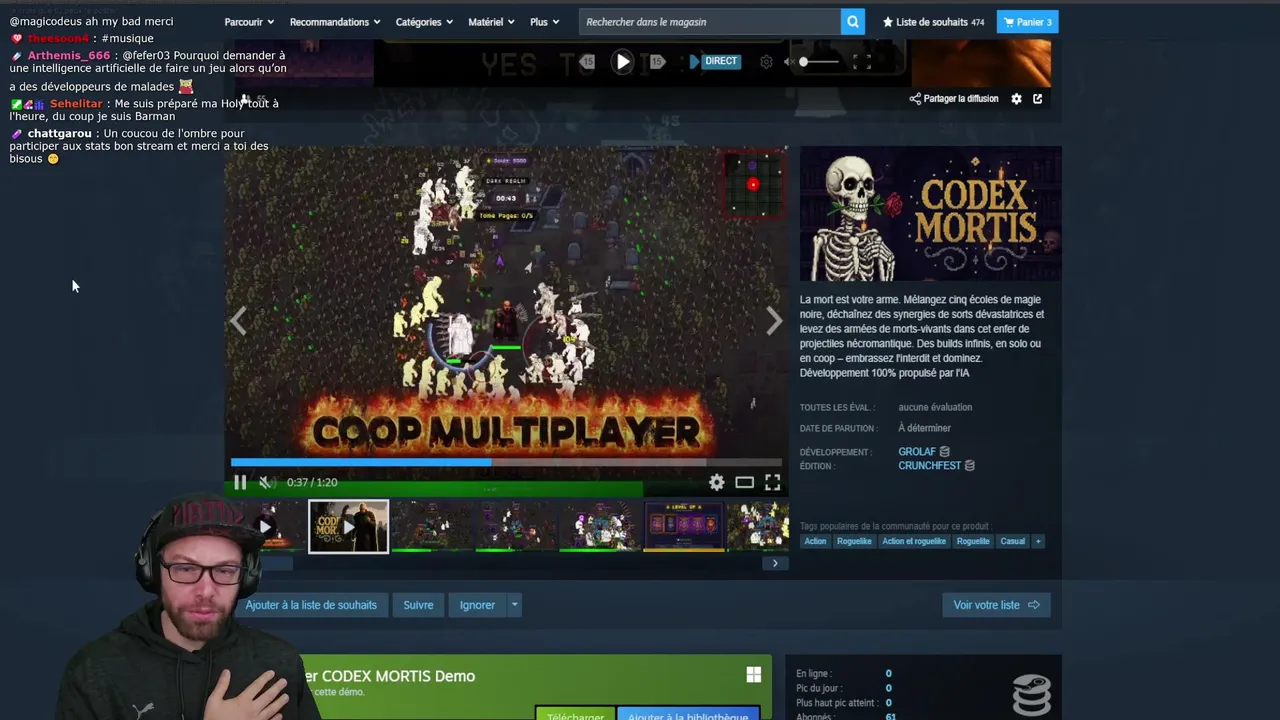Open Liste de souhaits 474
Screen dimensions: 1280x720
(933, 22)
